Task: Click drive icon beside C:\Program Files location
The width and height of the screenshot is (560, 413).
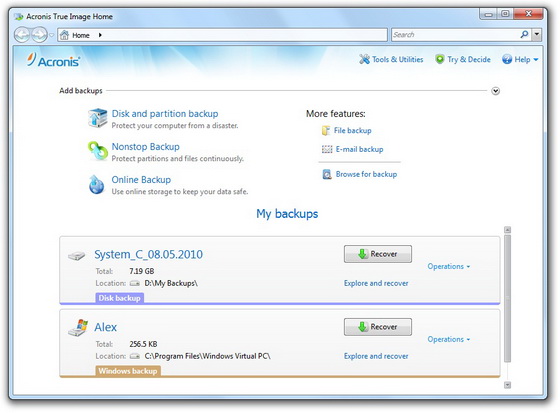Action: coord(135,356)
